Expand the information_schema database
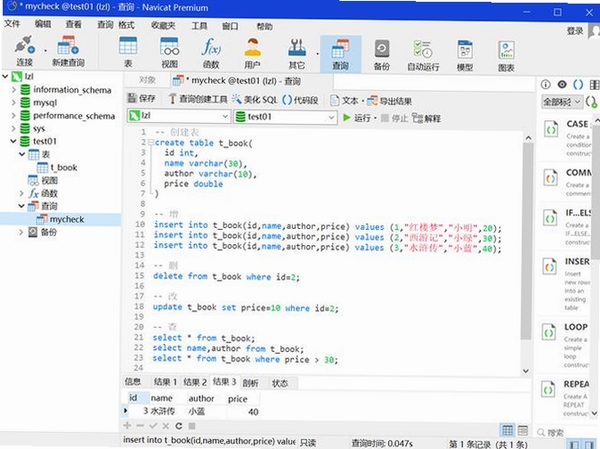 pos(14,90)
